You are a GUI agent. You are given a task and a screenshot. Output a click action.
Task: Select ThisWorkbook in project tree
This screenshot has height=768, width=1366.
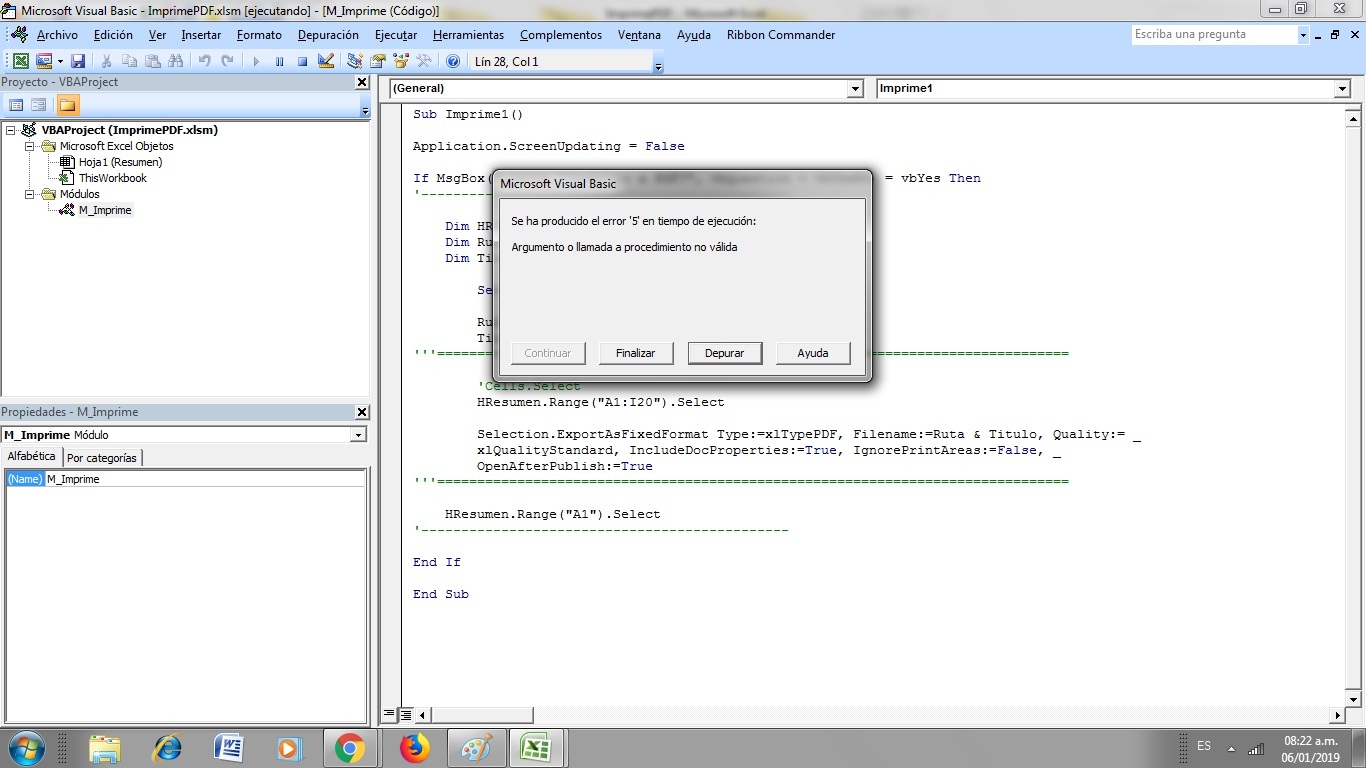tap(113, 178)
